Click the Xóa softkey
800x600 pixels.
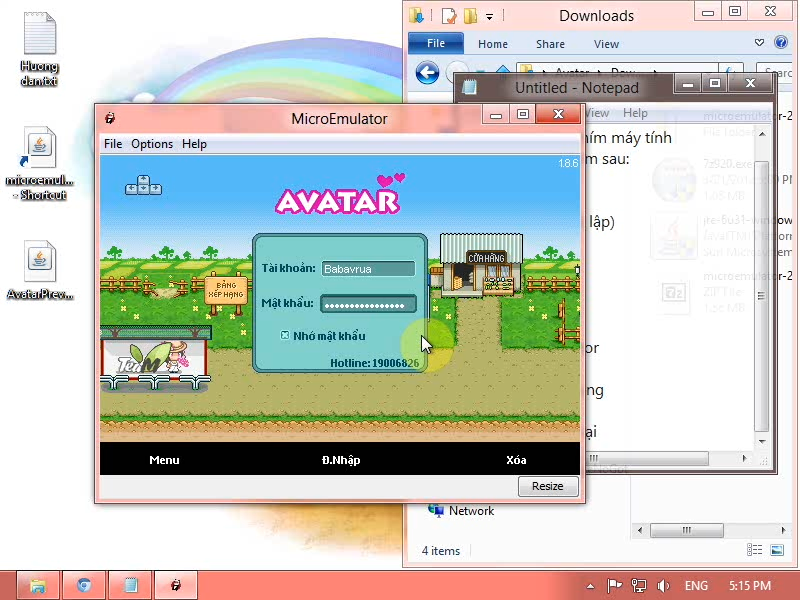516,460
